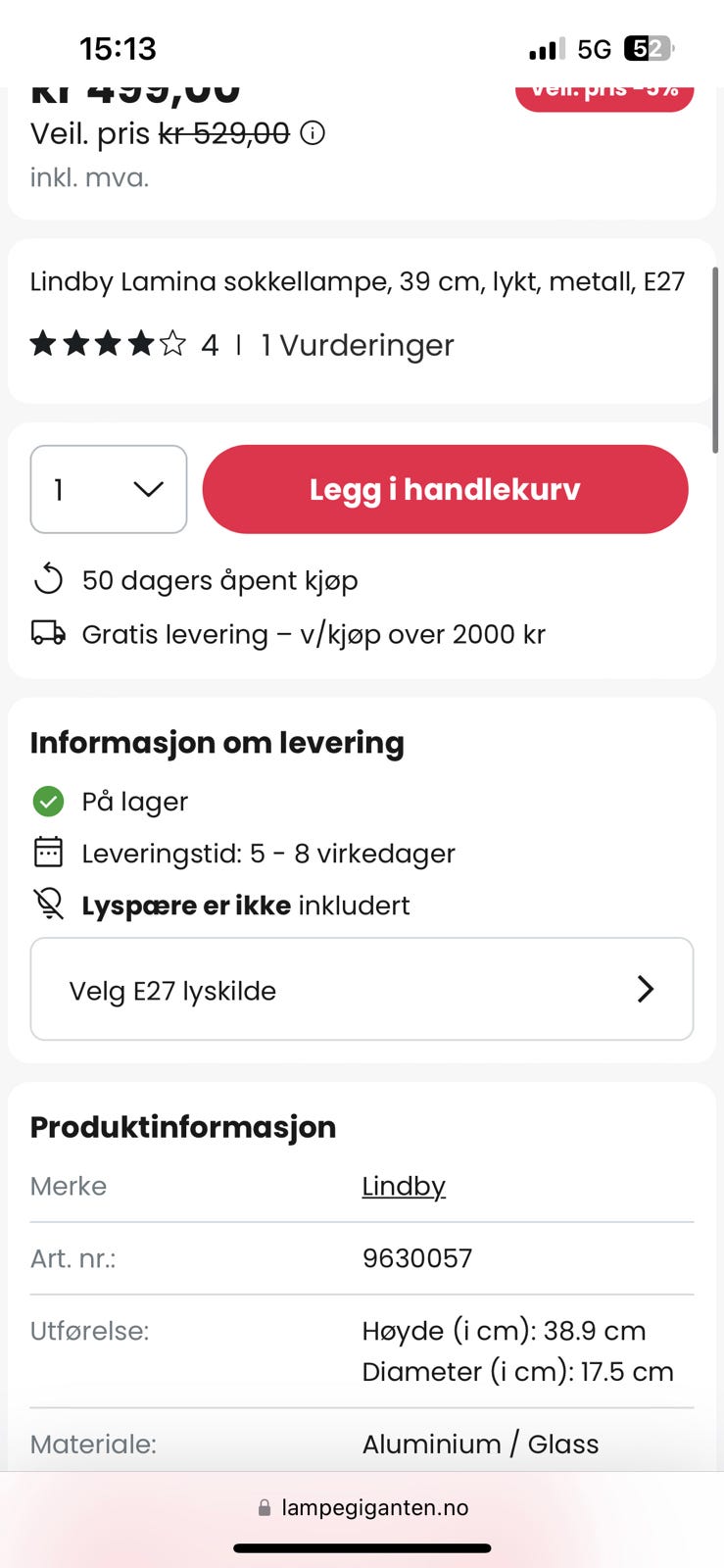
Task: Click the green På lager checkmark icon
Action: [48, 802]
